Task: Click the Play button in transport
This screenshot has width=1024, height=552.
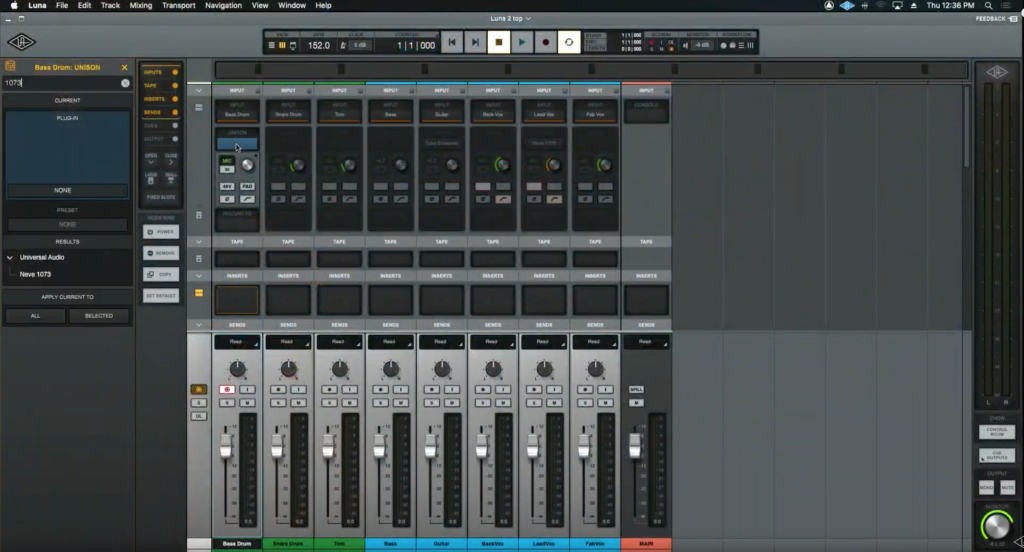Action: tap(522, 42)
